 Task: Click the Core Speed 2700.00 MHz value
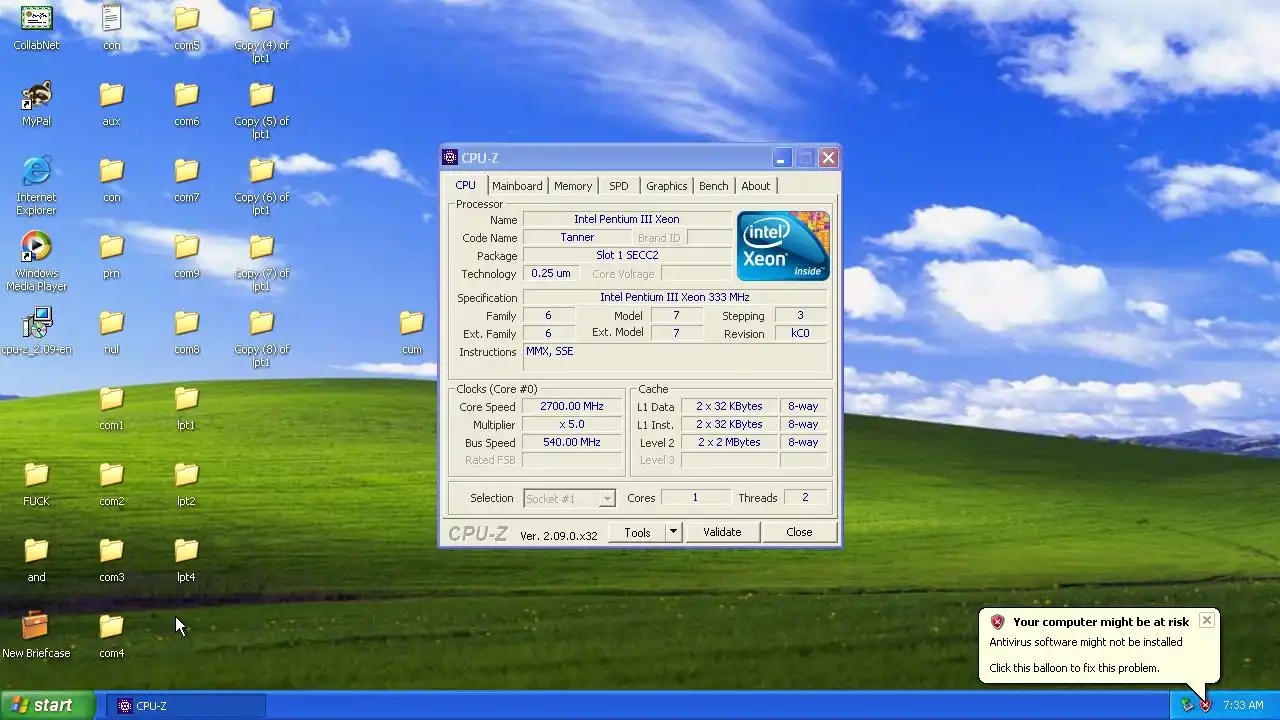point(572,407)
